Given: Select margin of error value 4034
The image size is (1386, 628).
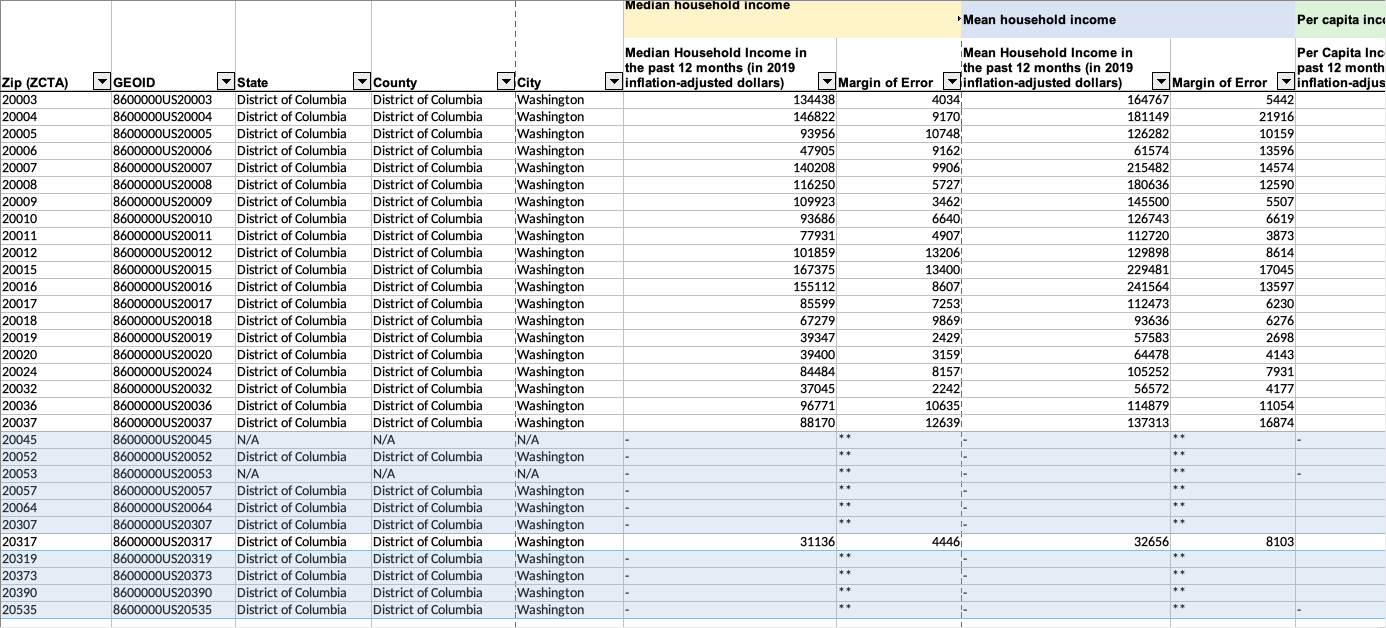Looking at the screenshot, I should pyautogui.click(x=898, y=100).
